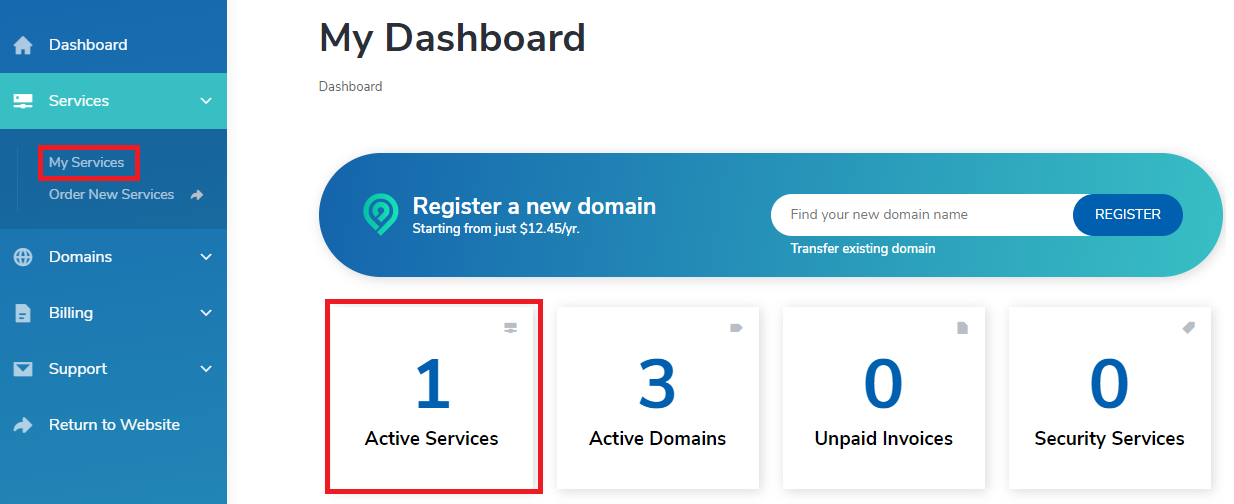Image resolution: width=1234 pixels, height=504 pixels.
Task: Collapse the Services menu chevron
Action: point(206,101)
